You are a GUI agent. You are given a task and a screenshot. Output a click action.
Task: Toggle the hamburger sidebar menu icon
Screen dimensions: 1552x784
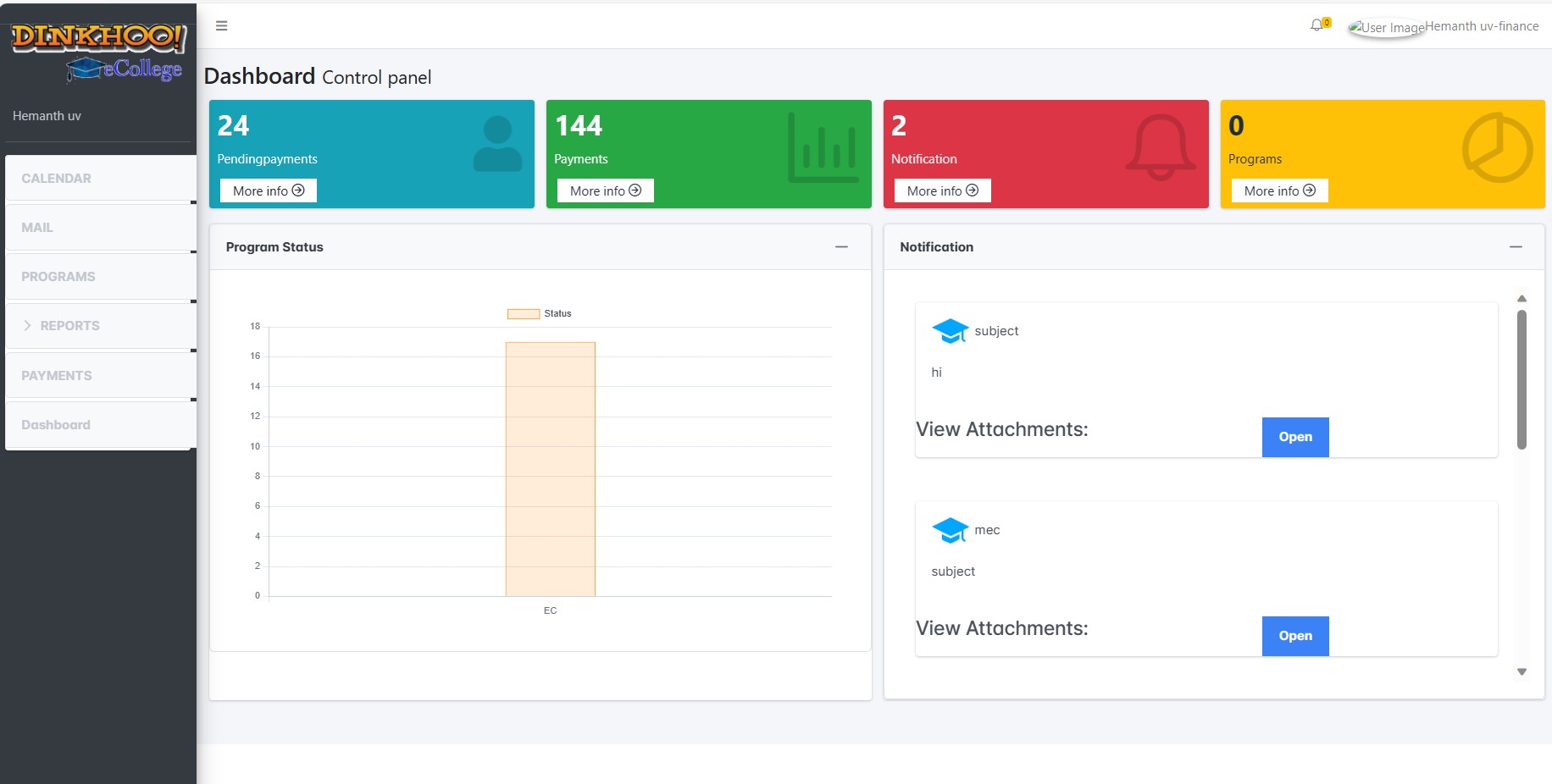[x=221, y=25]
